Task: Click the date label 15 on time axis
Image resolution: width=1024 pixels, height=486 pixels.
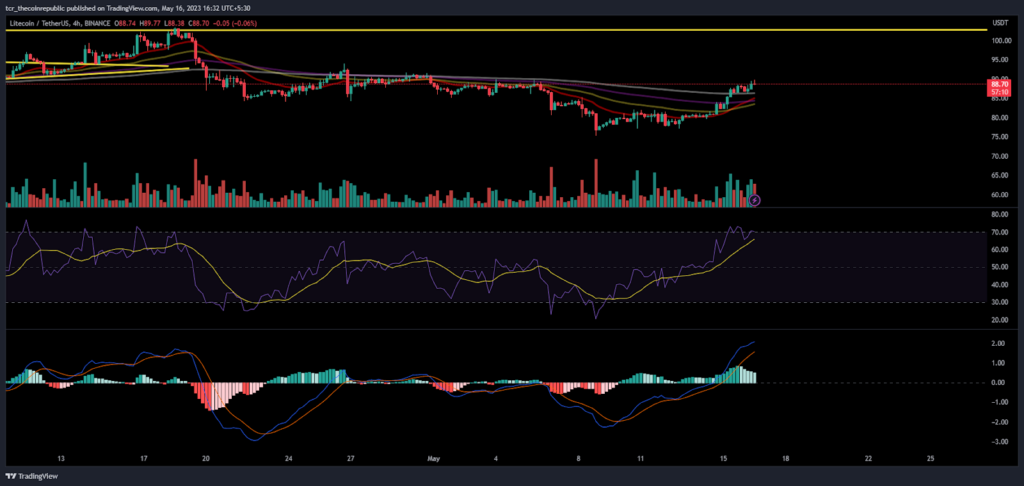Action: 724,458
